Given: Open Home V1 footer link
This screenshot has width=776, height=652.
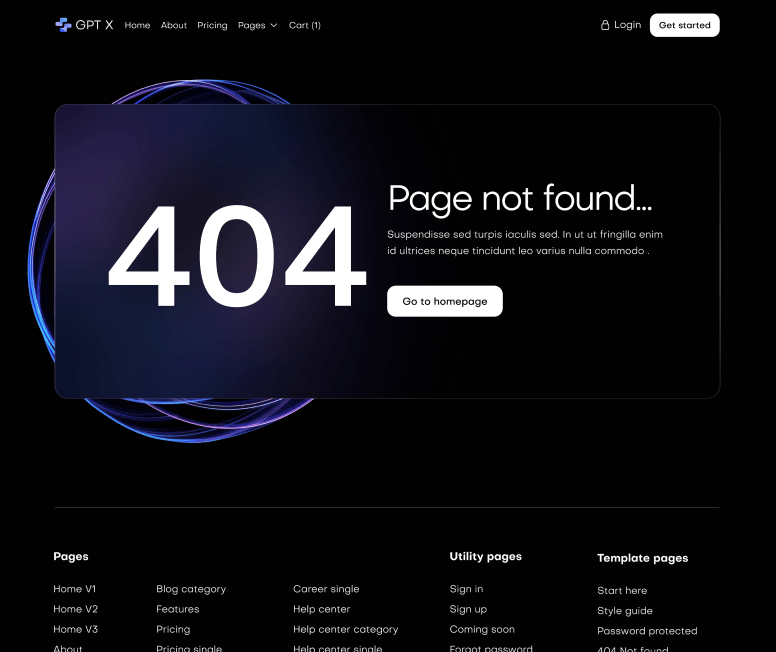Looking at the screenshot, I should 75,589.
